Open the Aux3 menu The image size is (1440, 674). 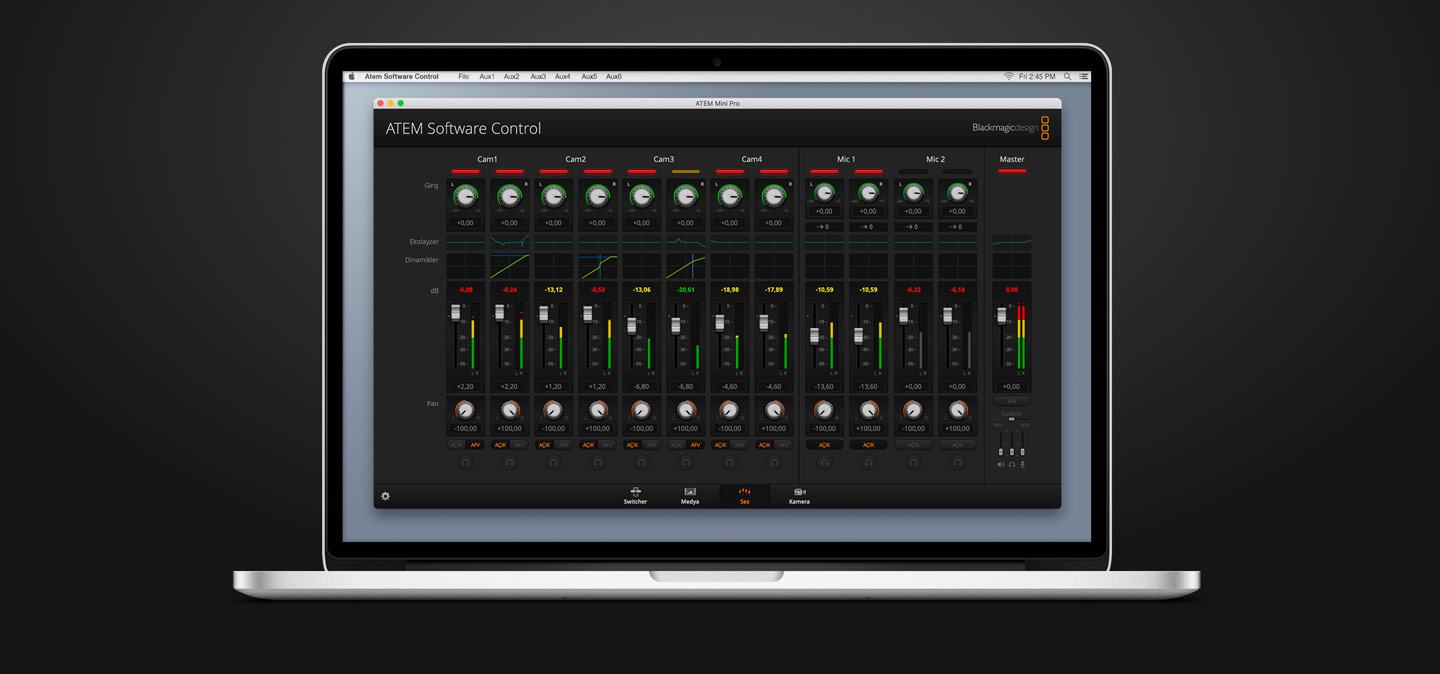[538, 77]
